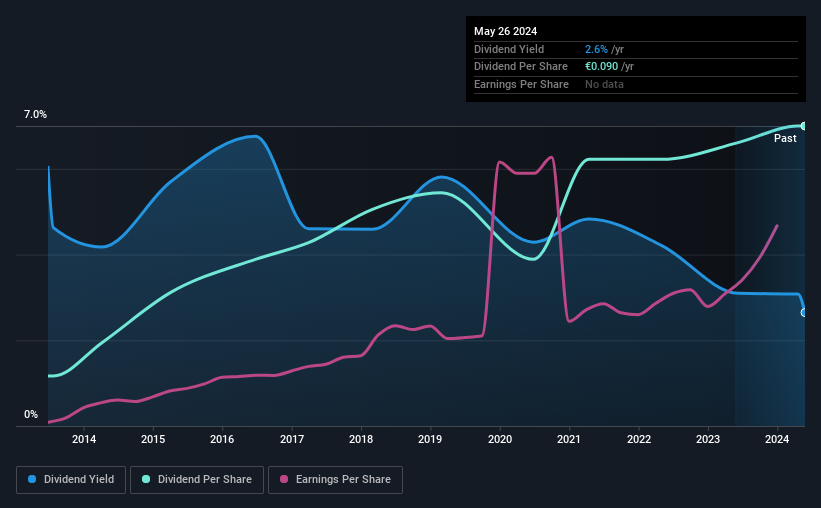Click the pink Earnings Per Share legend dot
The height and width of the screenshot is (508, 821).
[x=284, y=479]
